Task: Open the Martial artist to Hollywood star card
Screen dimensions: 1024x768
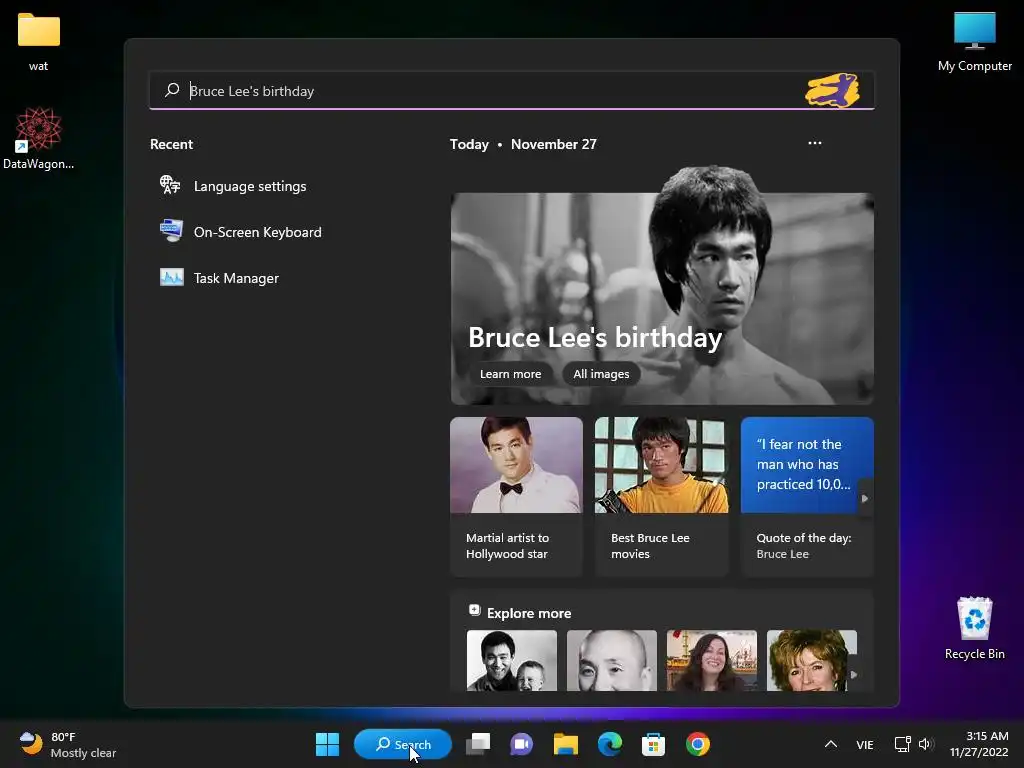Action: coord(516,497)
